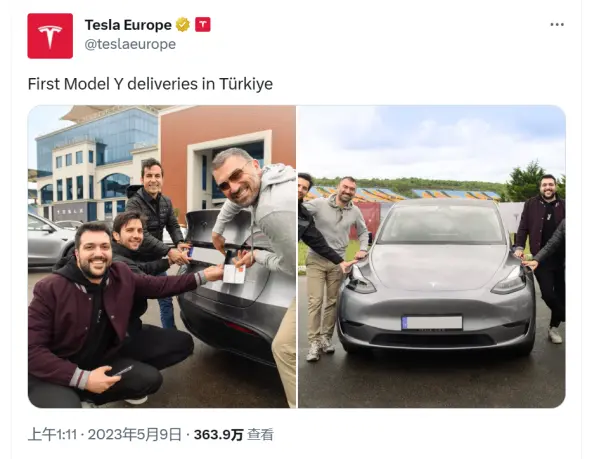Click the Tesla Europe display name
This screenshot has width=599, height=459.
[128, 25]
